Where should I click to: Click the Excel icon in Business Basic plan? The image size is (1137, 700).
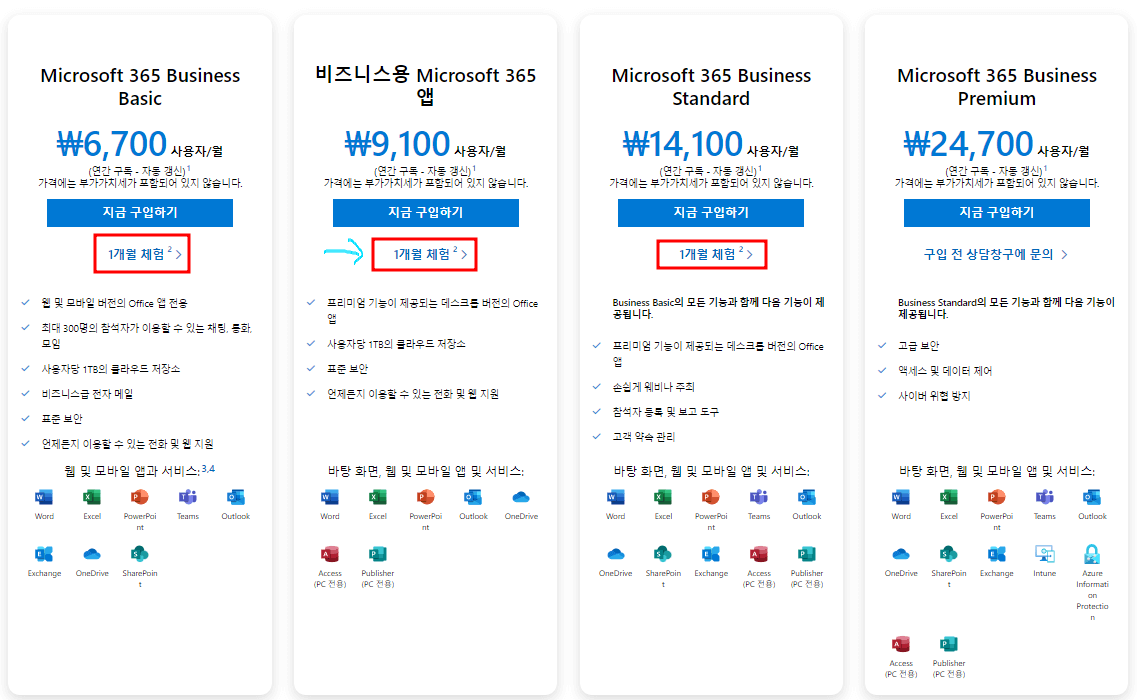pos(92,498)
